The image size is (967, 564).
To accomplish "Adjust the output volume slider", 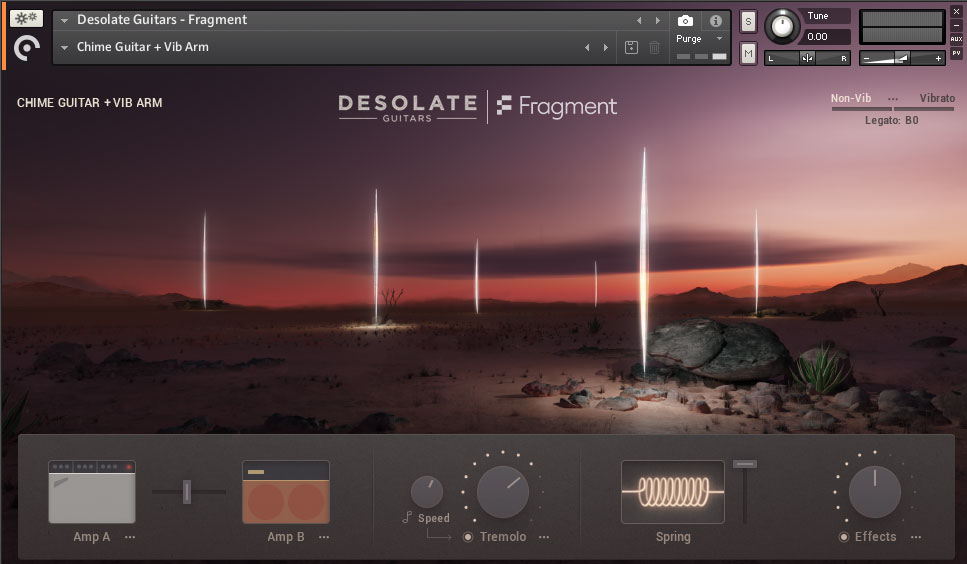I will click(902, 58).
